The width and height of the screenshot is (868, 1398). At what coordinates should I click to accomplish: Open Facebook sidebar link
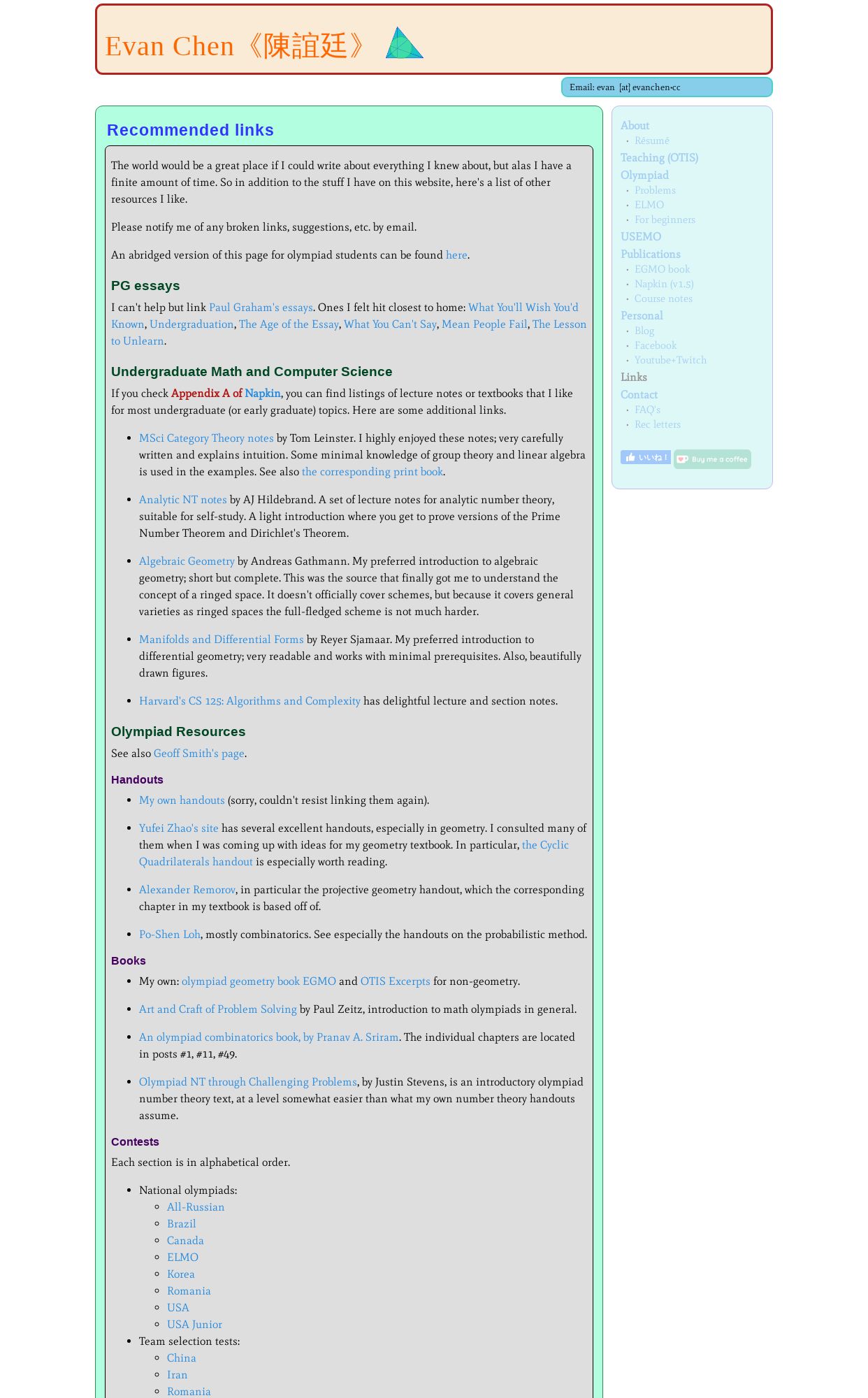click(656, 345)
